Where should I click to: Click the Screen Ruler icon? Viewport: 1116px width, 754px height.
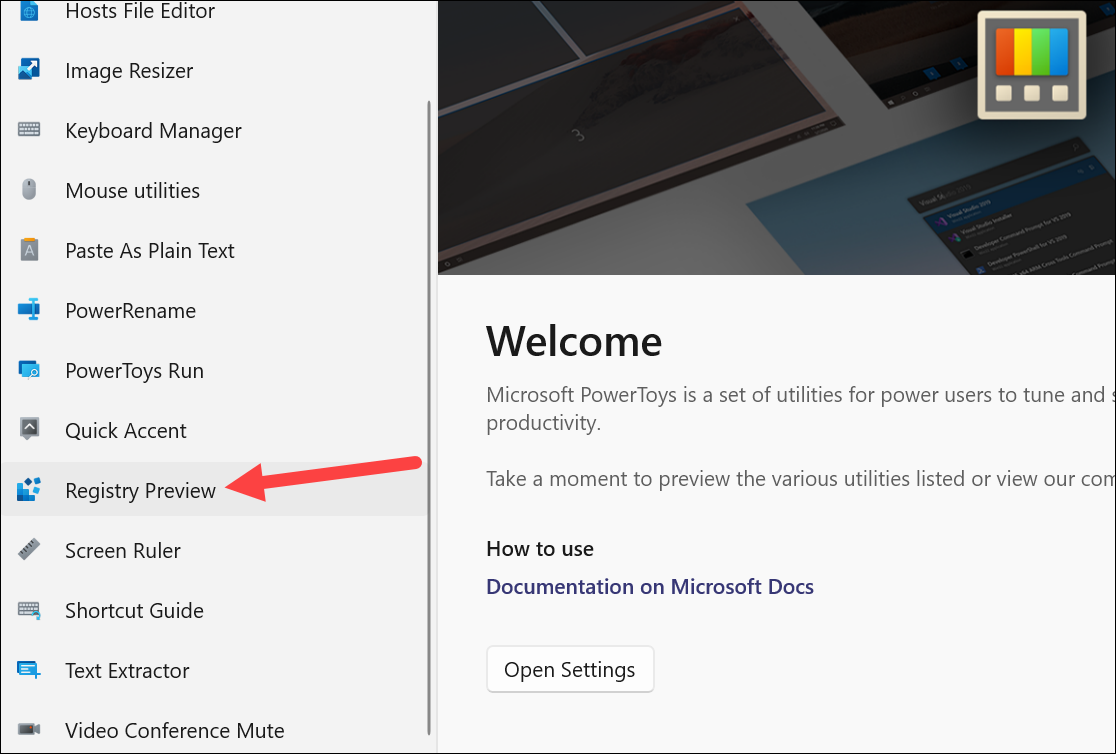pyautogui.click(x=29, y=550)
